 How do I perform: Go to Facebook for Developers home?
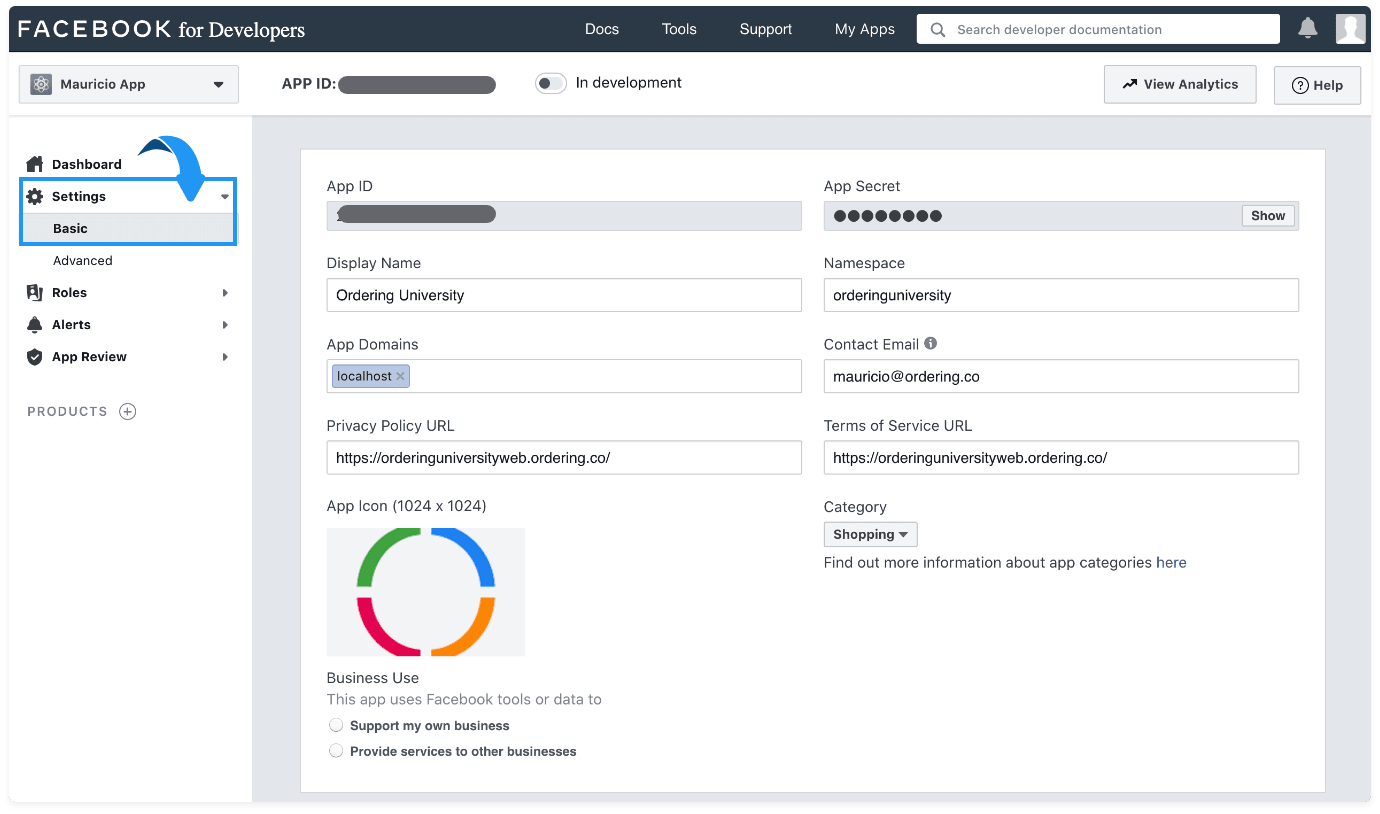[162, 29]
